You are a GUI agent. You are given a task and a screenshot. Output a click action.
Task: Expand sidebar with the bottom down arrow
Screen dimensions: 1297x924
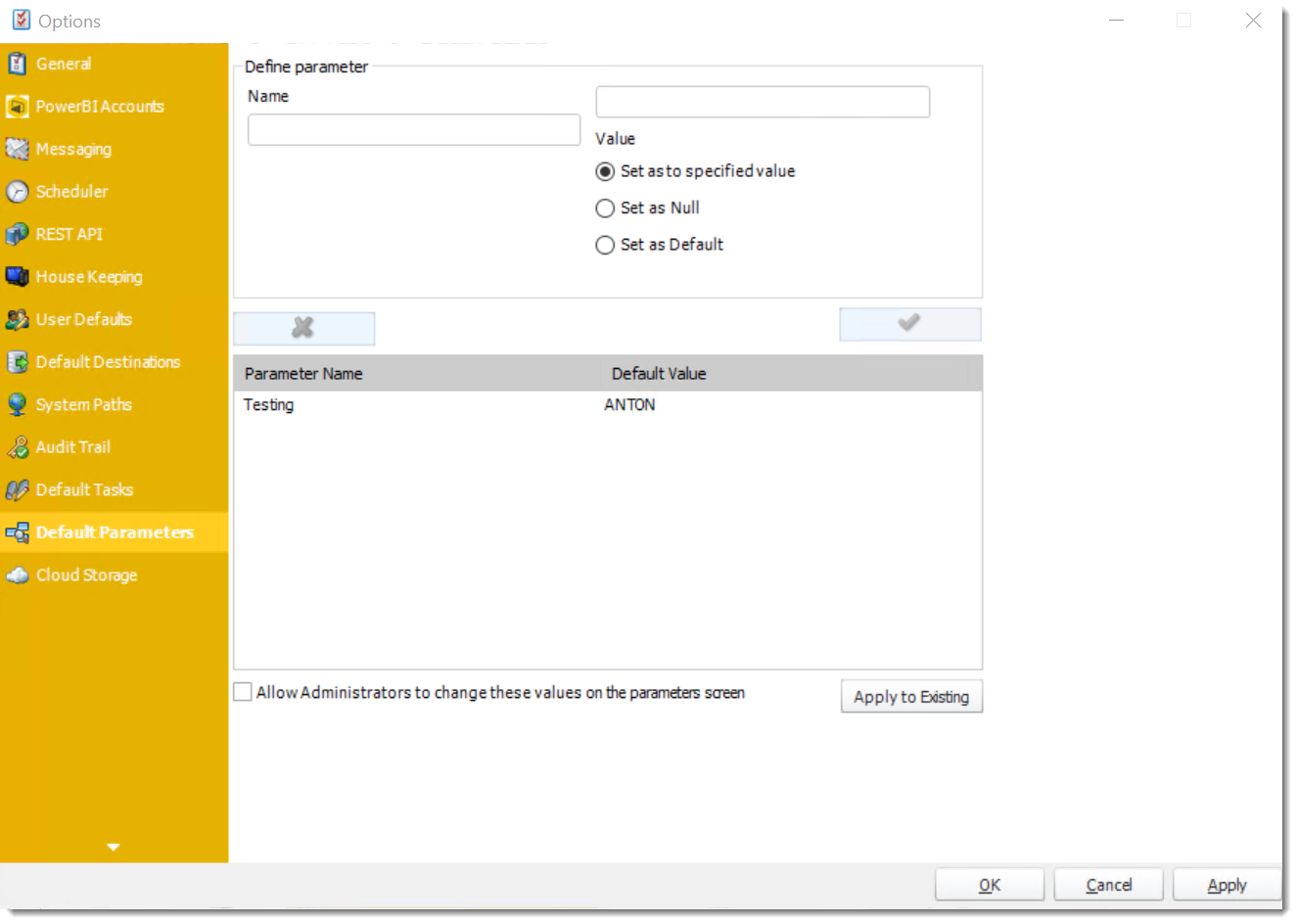pyautogui.click(x=114, y=847)
